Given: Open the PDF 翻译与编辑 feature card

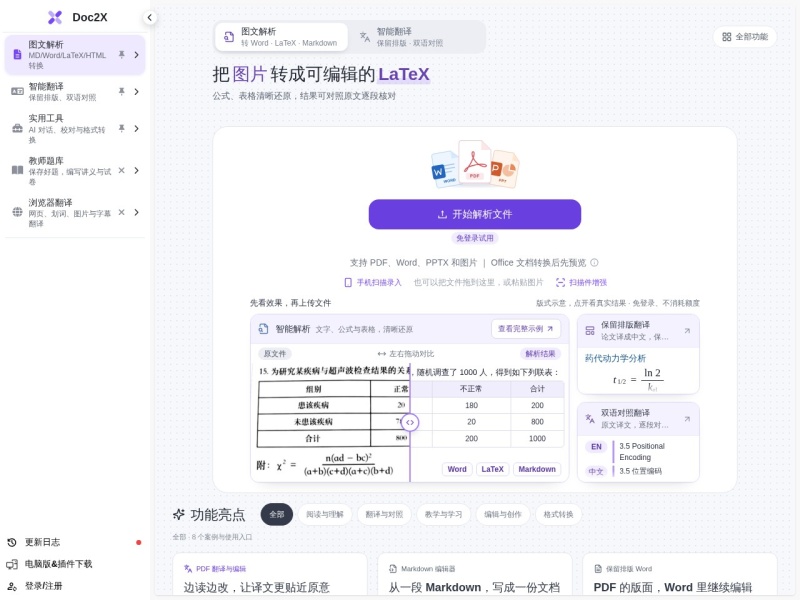Looking at the screenshot, I should pyautogui.click(x=270, y=575).
